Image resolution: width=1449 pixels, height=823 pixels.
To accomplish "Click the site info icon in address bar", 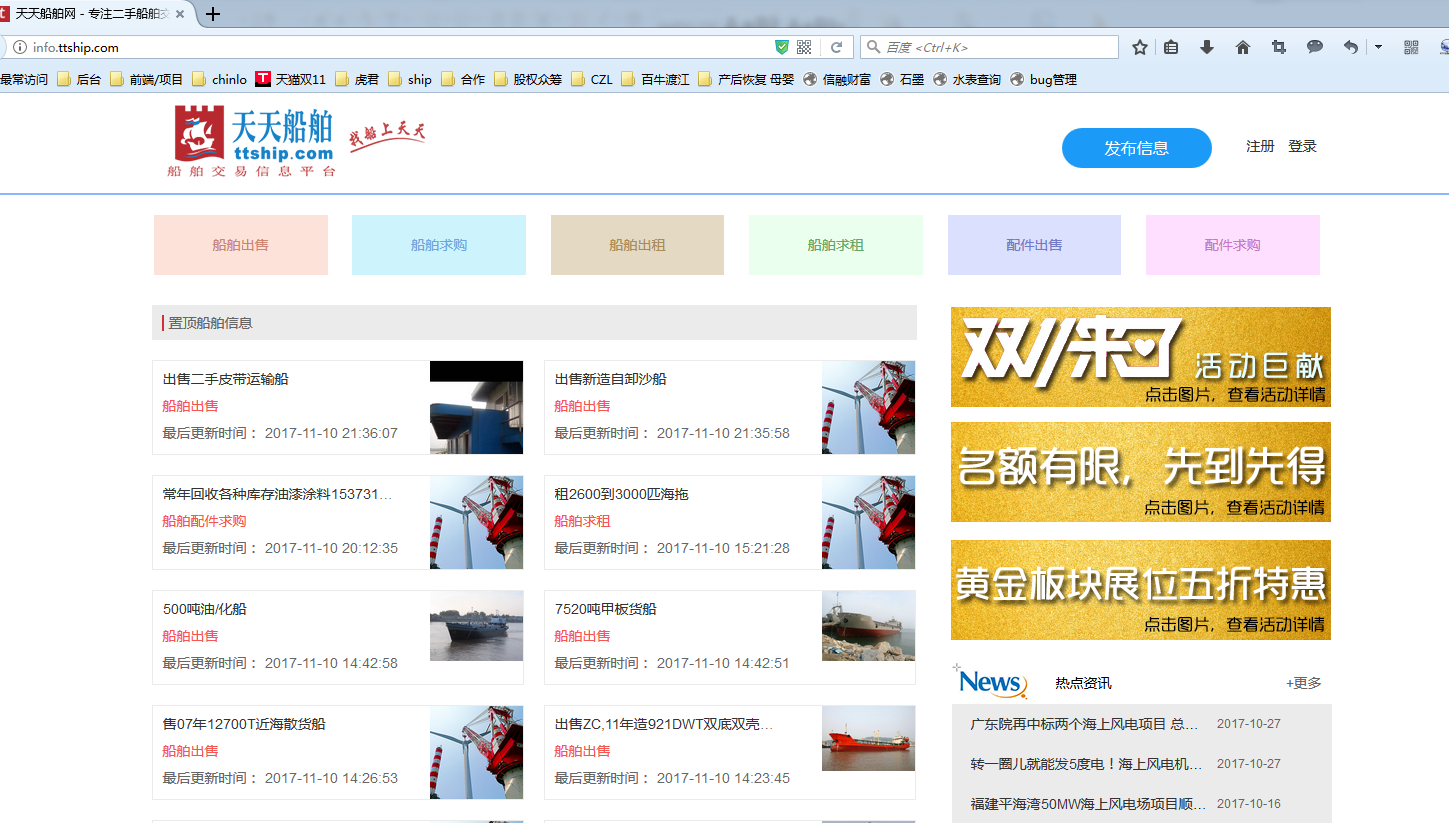I will 19,47.
